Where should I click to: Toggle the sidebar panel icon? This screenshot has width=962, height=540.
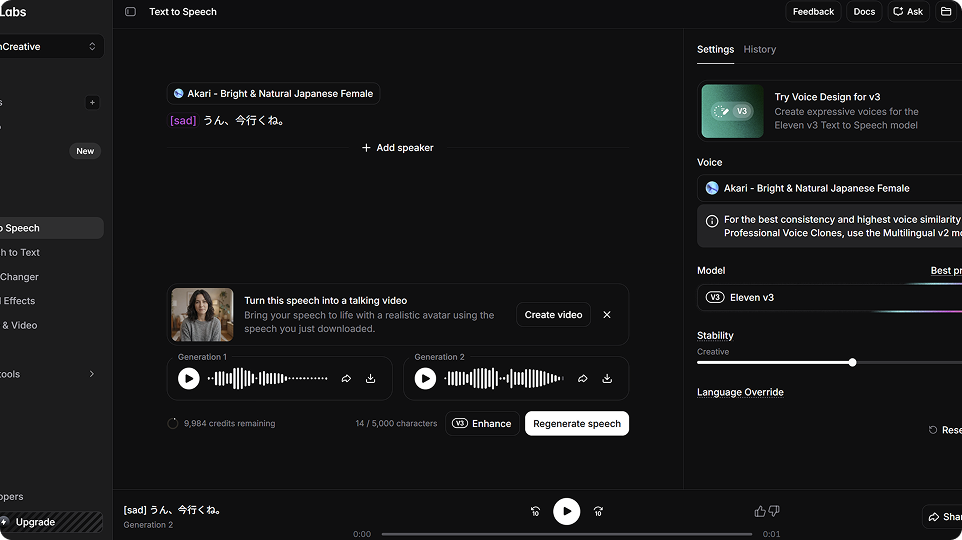coord(130,12)
